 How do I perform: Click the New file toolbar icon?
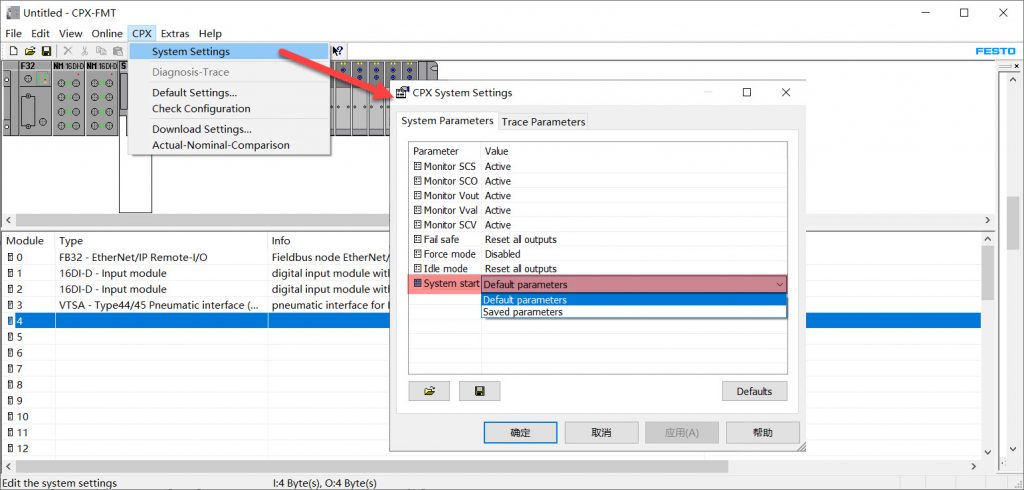[x=13, y=51]
